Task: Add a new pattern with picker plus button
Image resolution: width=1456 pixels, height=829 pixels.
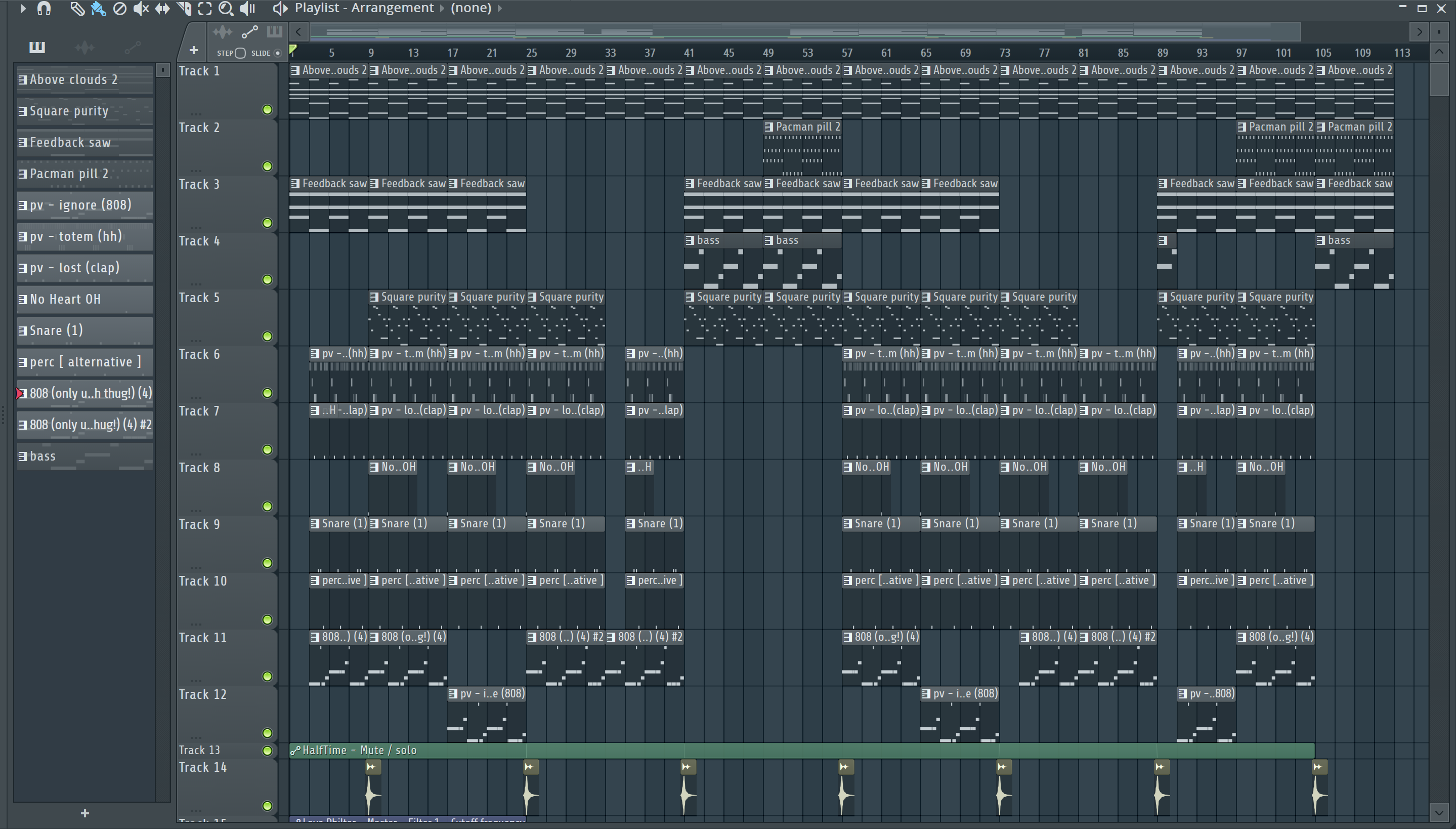Action: 85,813
